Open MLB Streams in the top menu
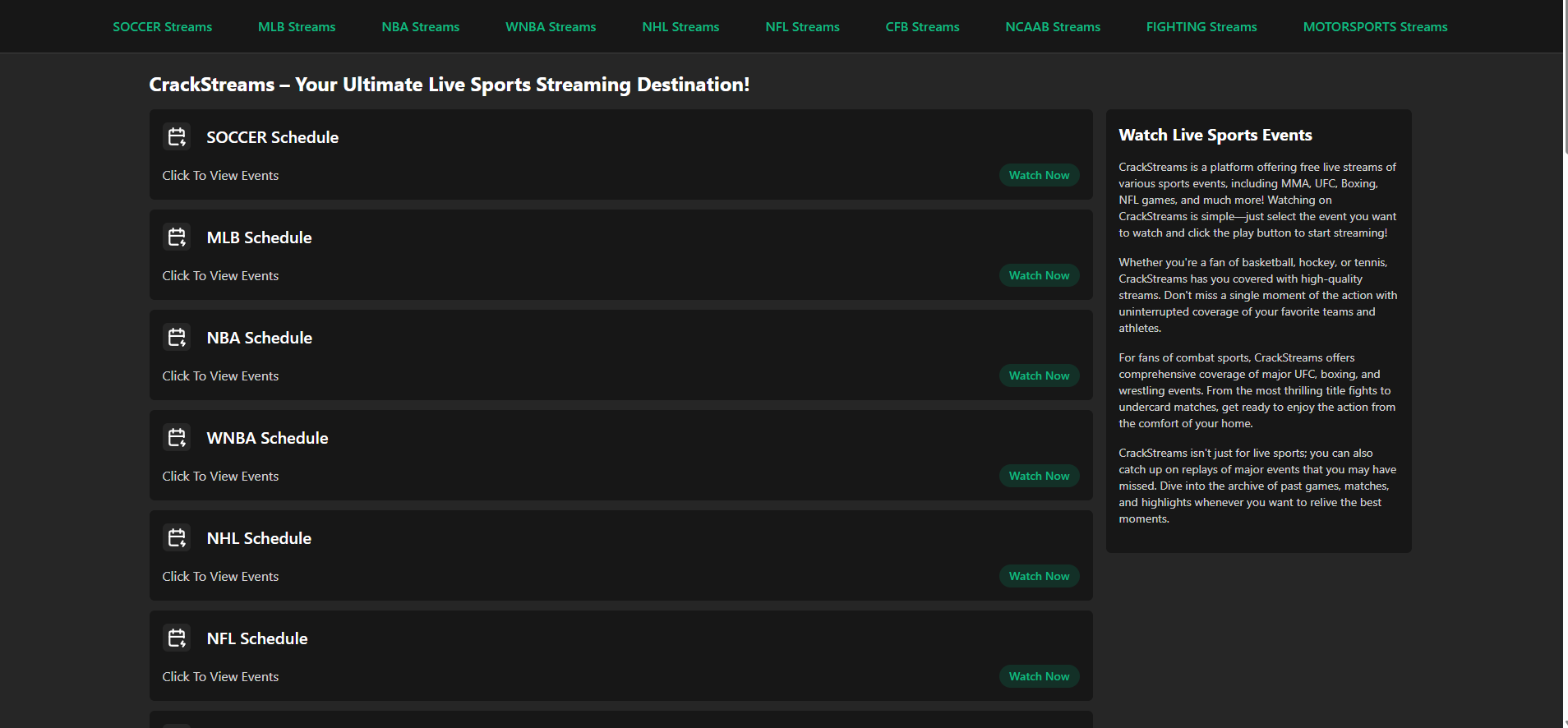This screenshot has width=1568, height=728. click(x=297, y=27)
